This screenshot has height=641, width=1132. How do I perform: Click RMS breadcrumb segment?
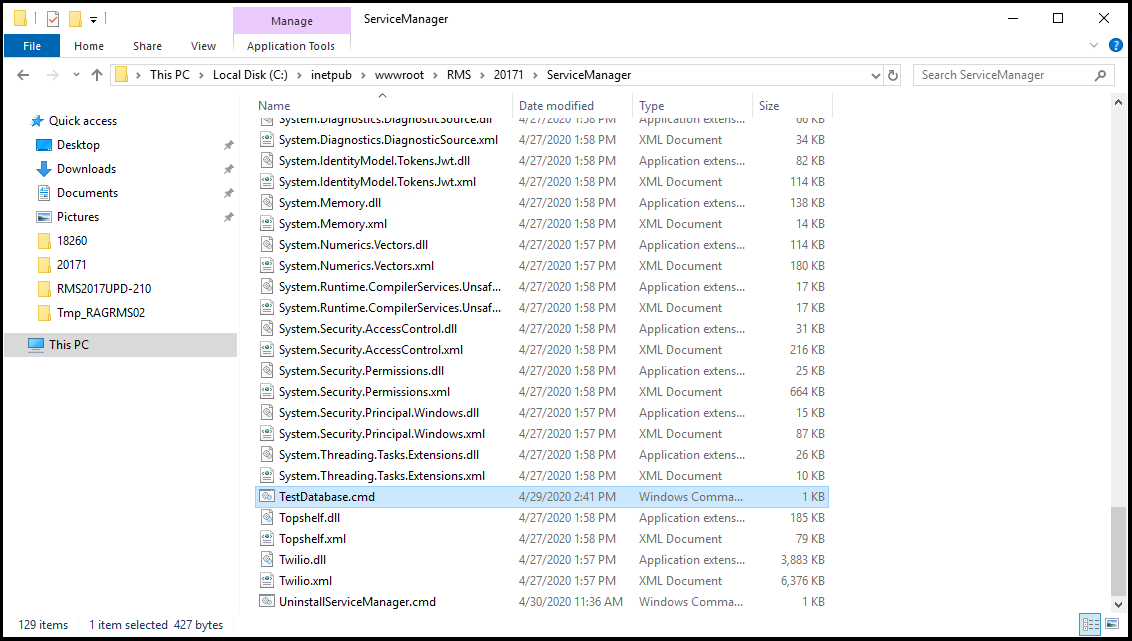pyautogui.click(x=458, y=75)
